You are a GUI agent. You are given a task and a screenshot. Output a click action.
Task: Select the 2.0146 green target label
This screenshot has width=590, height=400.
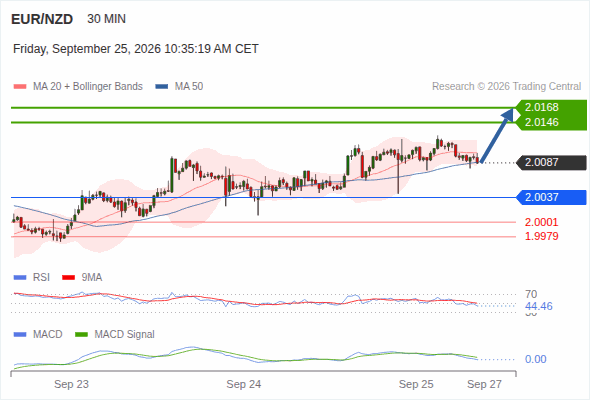coord(541,122)
